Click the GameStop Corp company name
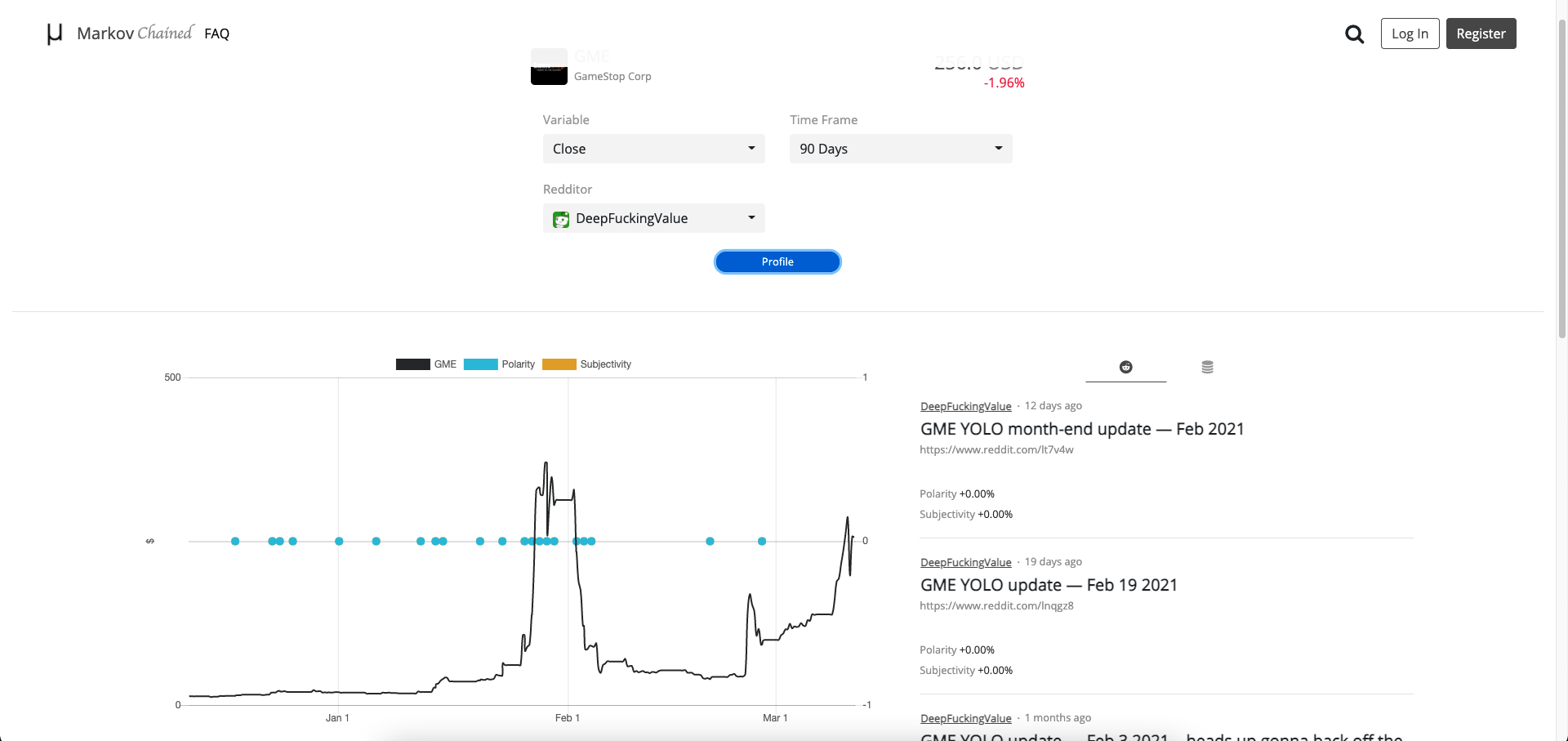Image resolution: width=1568 pixels, height=741 pixels. pyautogui.click(x=612, y=76)
